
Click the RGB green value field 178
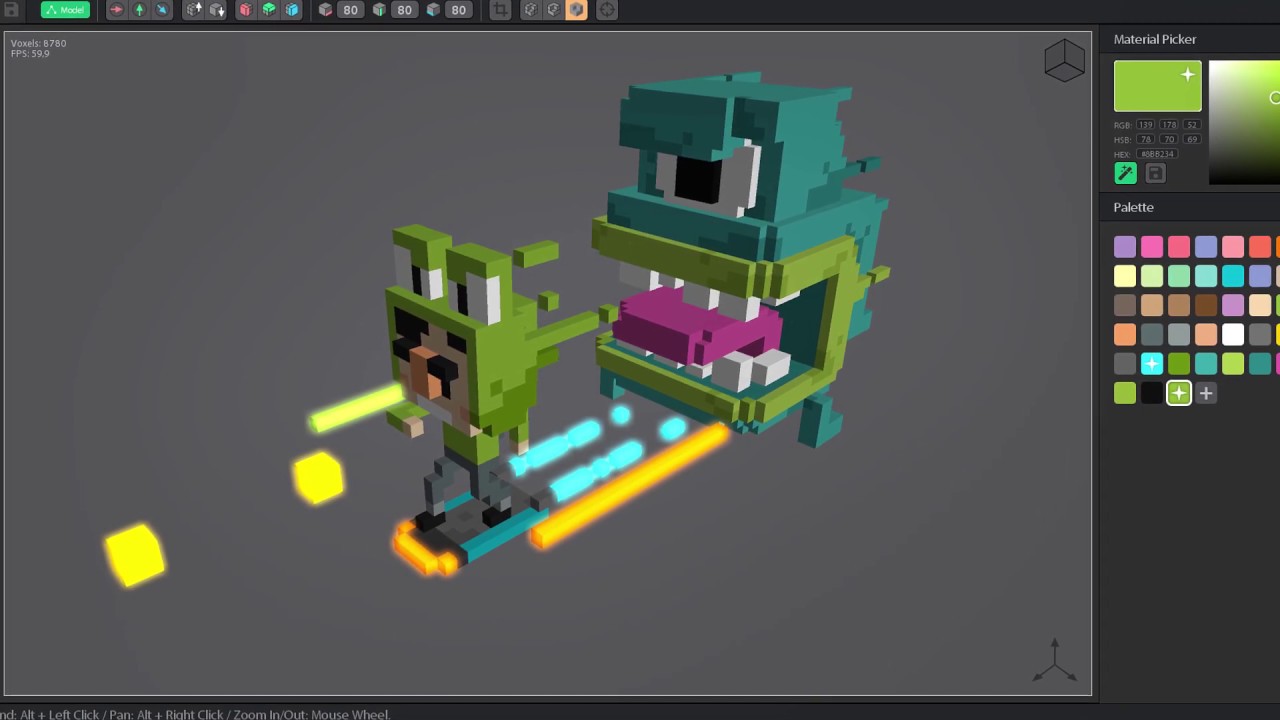tap(1168, 125)
